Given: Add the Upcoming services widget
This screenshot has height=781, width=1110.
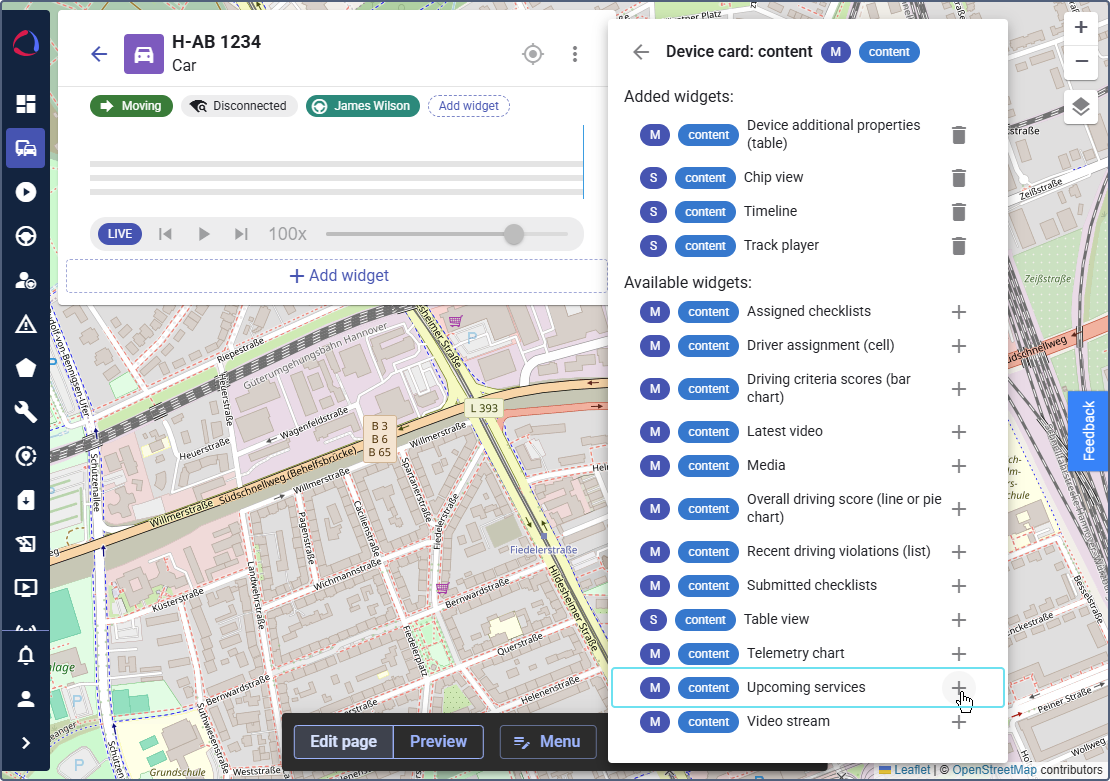Looking at the screenshot, I should (958, 688).
